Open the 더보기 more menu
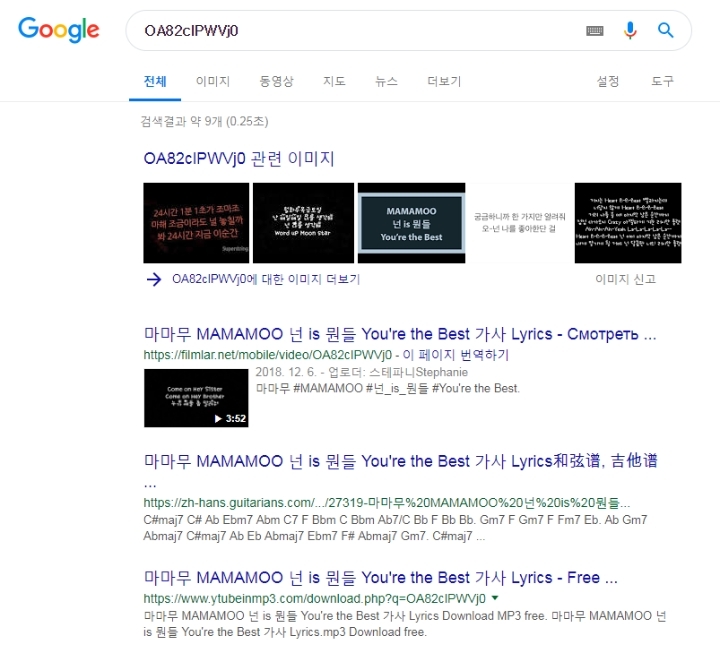 click(x=444, y=81)
